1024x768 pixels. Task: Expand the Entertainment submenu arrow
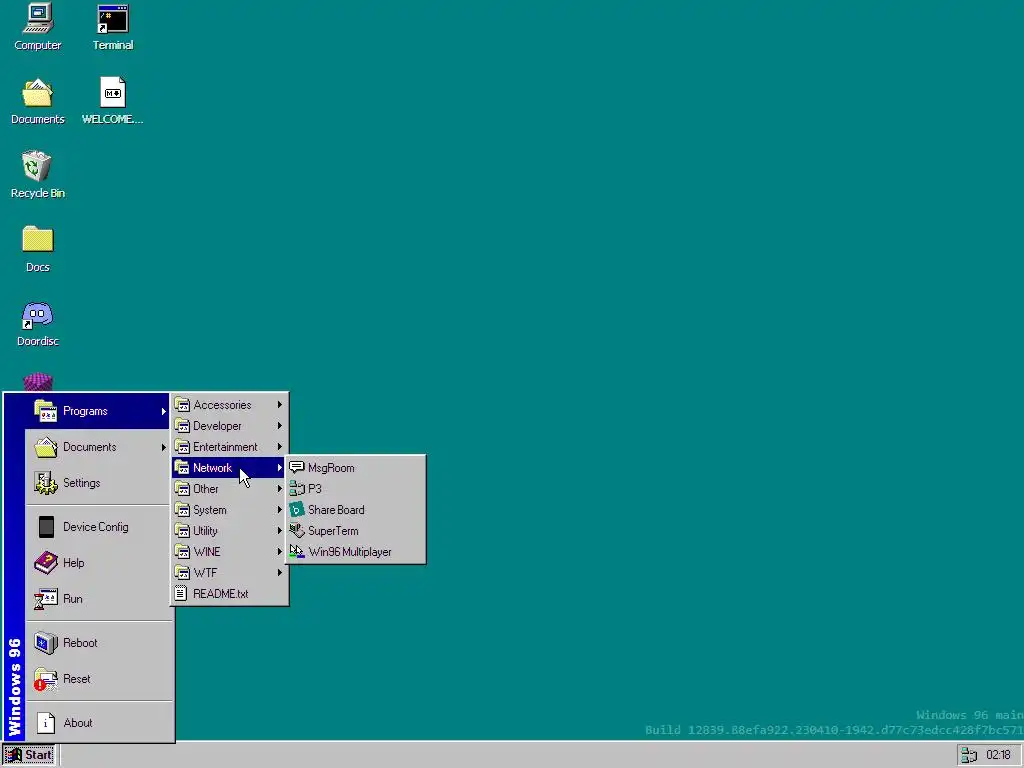coord(280,447)
